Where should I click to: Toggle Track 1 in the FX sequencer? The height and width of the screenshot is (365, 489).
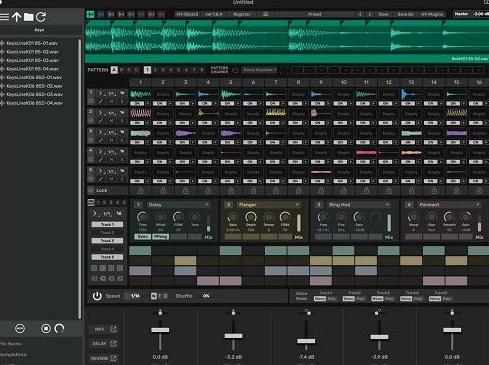[107, 224]
